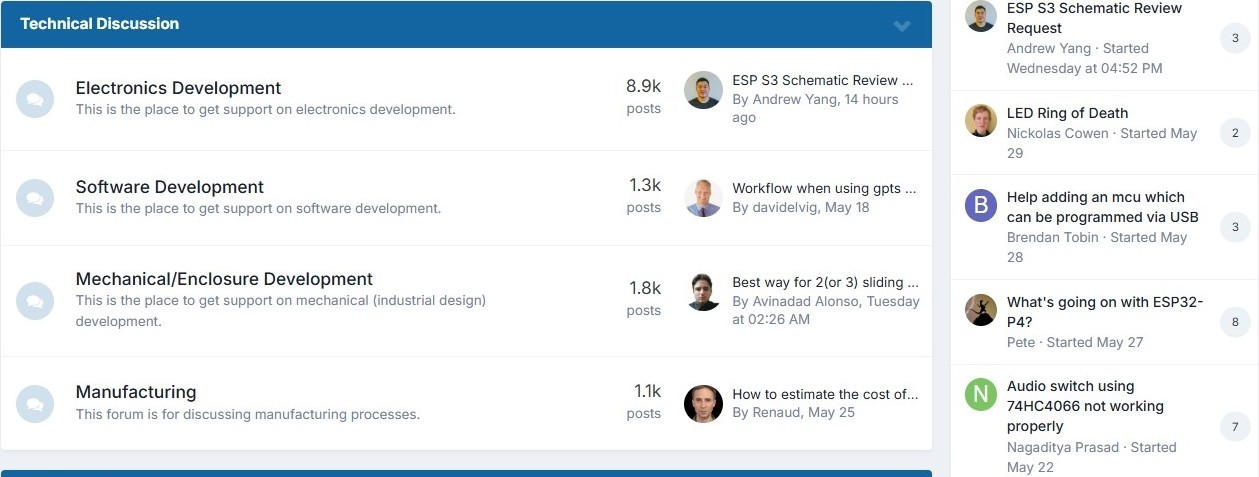Click the Mechanical/Enclosure Development chat bubble icon
The width and height of the screenshot is (1259, 477).
pos(35,300)
